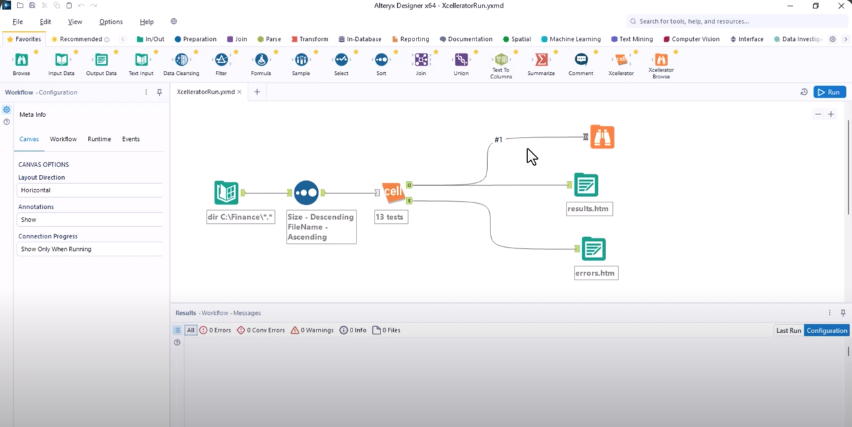Open the Edit menu
Image resolution: width=852 pixels, height=427 pixels.
click(45, 22)
